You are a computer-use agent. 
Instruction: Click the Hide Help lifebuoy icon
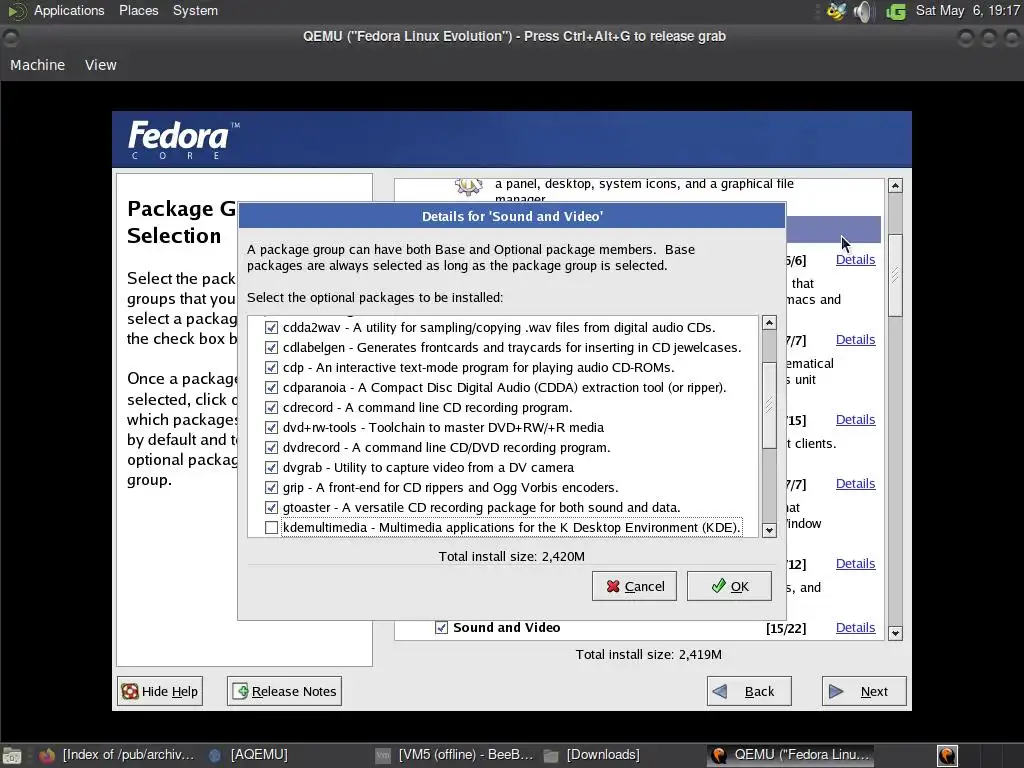point(130,692)
